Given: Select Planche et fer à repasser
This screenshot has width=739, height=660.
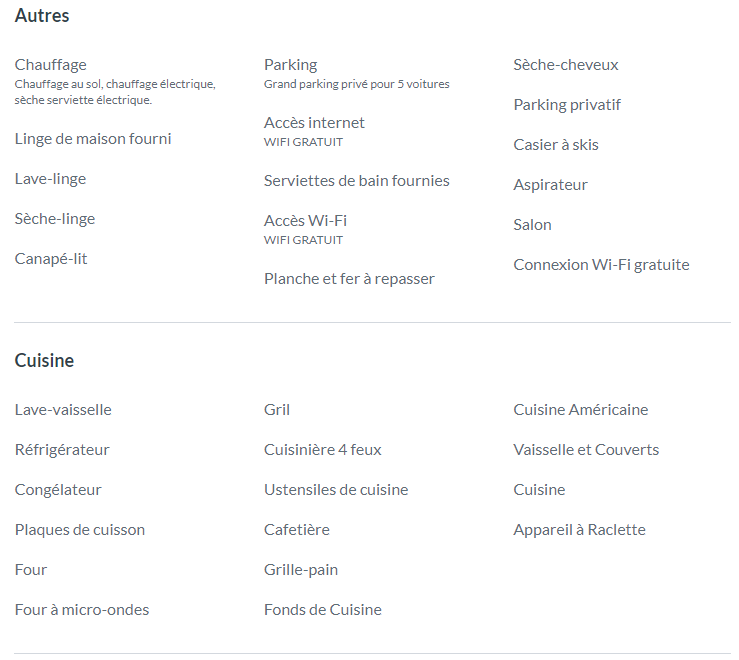Looking at the screenshot, I should click(349, 279).
